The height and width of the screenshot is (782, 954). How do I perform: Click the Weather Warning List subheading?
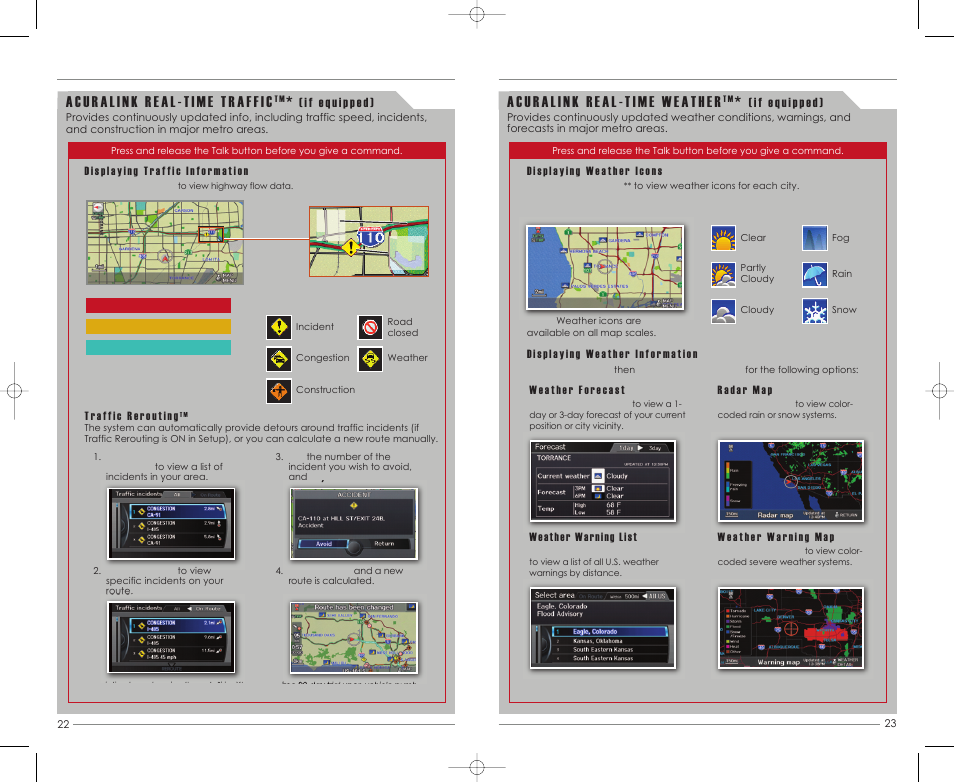[x=583, y=537]
